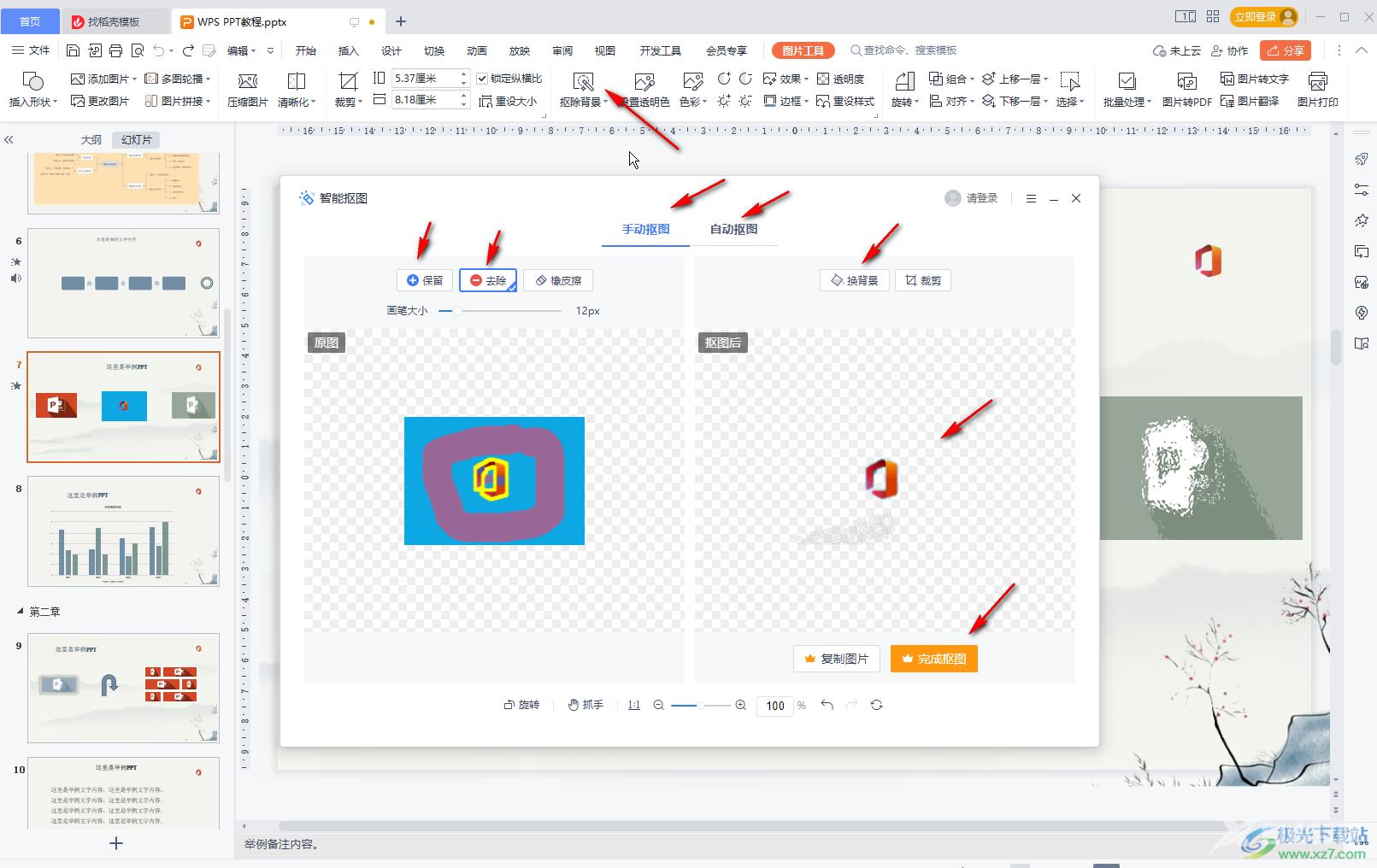This screenshot has width=1377, height=868.
Task: Switch sidebar to Slides (幻灯片) view
Action: [136, 139]
